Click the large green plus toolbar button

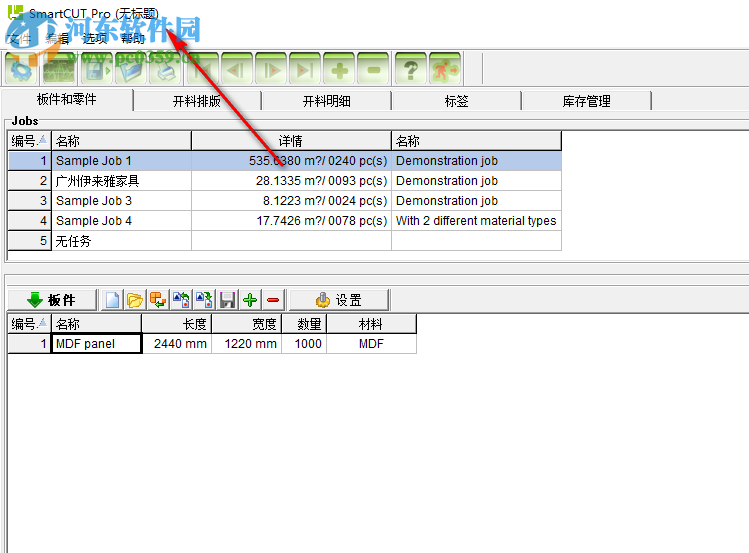click(x=339, y=69)
